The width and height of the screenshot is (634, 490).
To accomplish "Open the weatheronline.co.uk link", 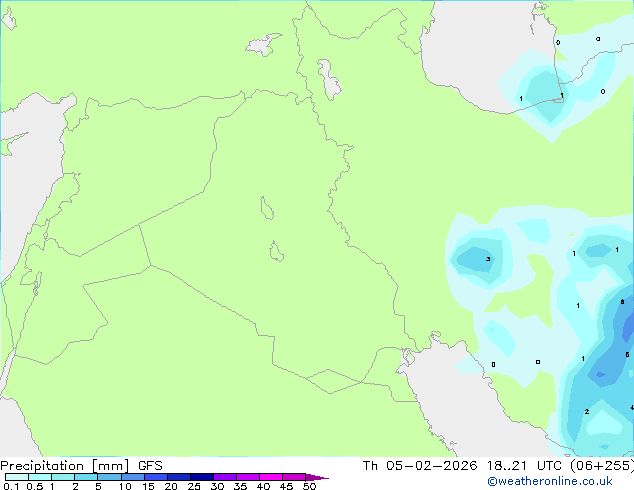I will point(550,481).
